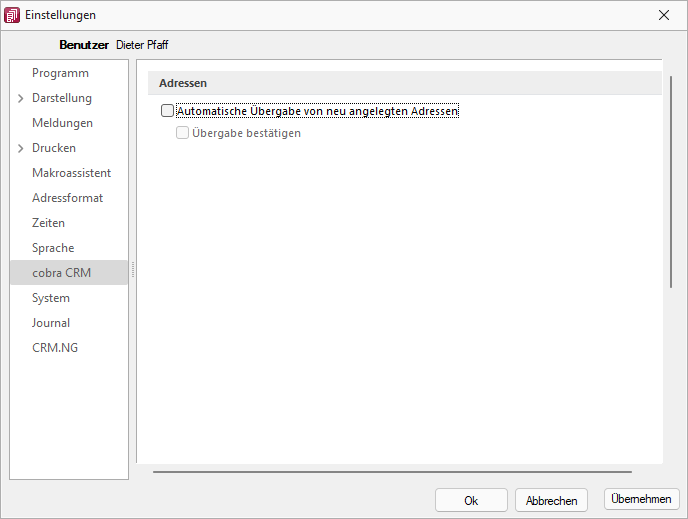Image resolution: width=688 pixels, height=519 pixels.
Task: Open the Programm settings page
Action: (x=61, y=73)
